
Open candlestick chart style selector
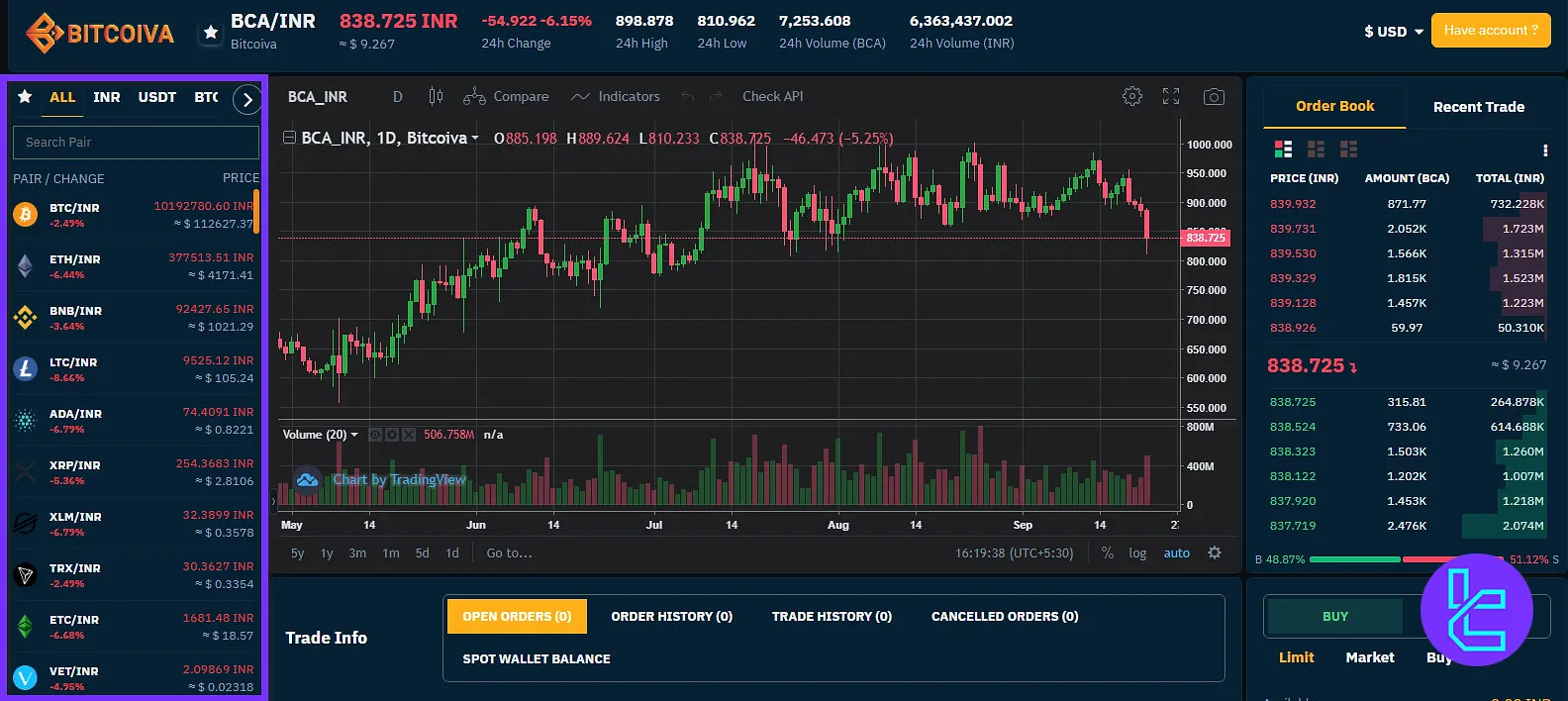pyautogui.click(x=436, y=96)
